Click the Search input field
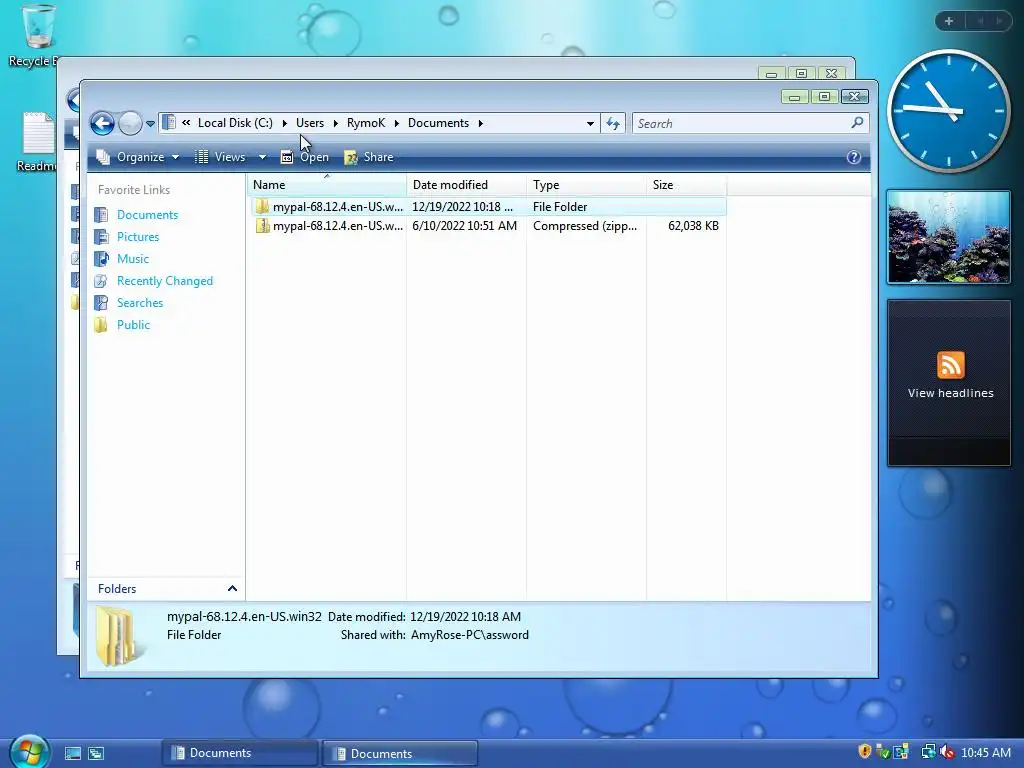 (741, 123)
